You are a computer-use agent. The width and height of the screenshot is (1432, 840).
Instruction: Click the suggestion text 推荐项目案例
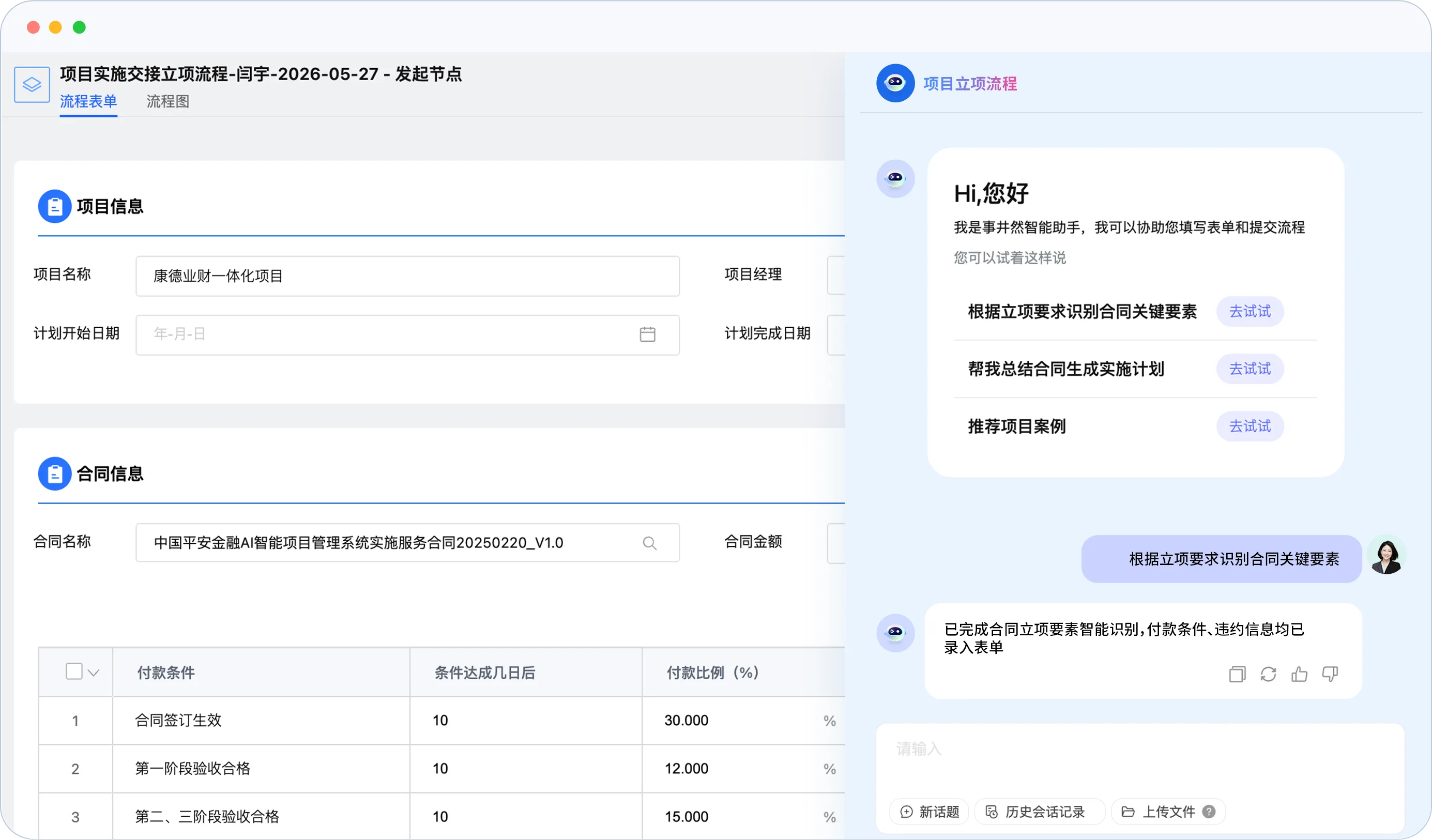coord(1016,426)
